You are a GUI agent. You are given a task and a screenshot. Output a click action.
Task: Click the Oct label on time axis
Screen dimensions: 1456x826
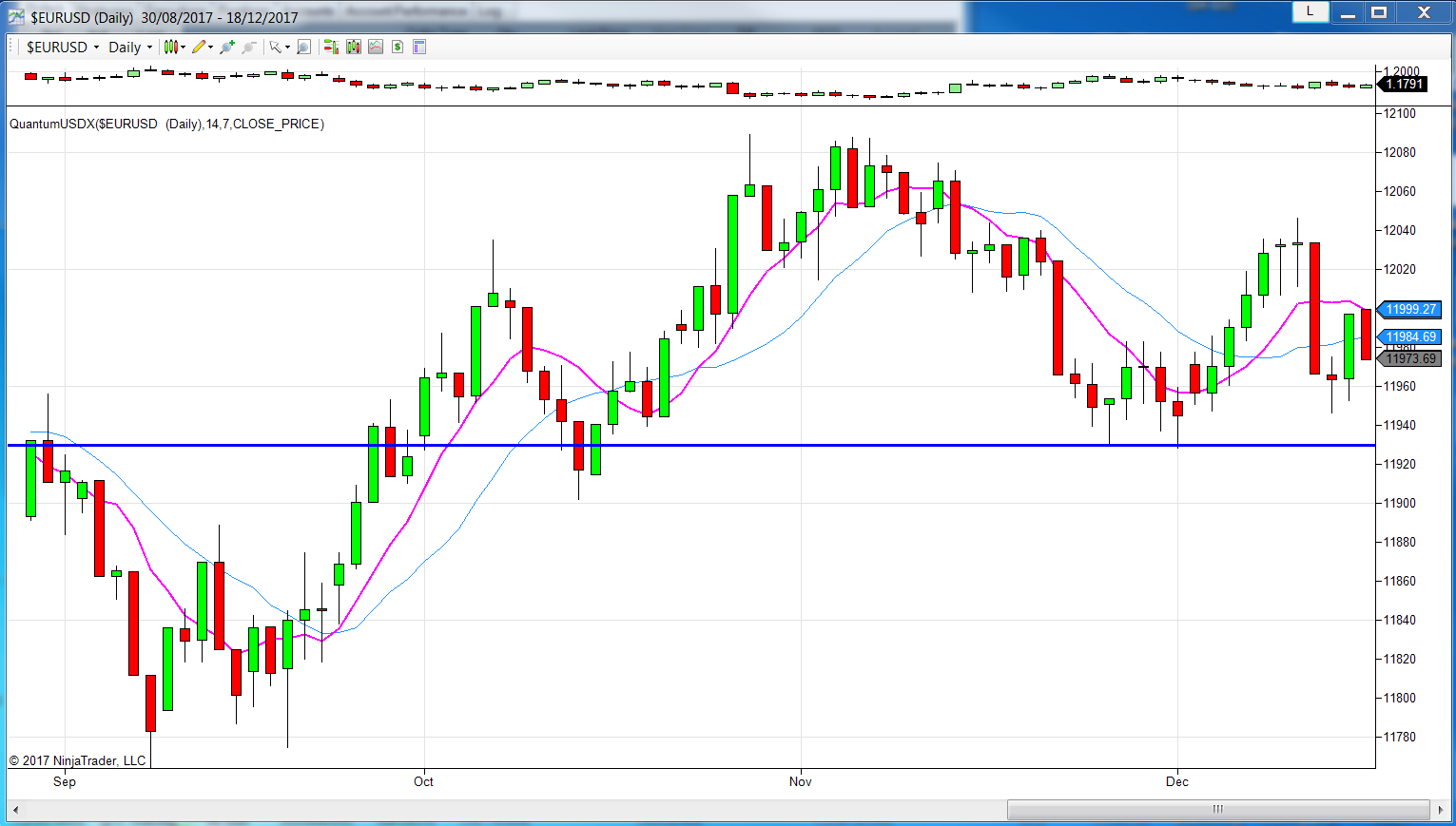tap(423, 781)
